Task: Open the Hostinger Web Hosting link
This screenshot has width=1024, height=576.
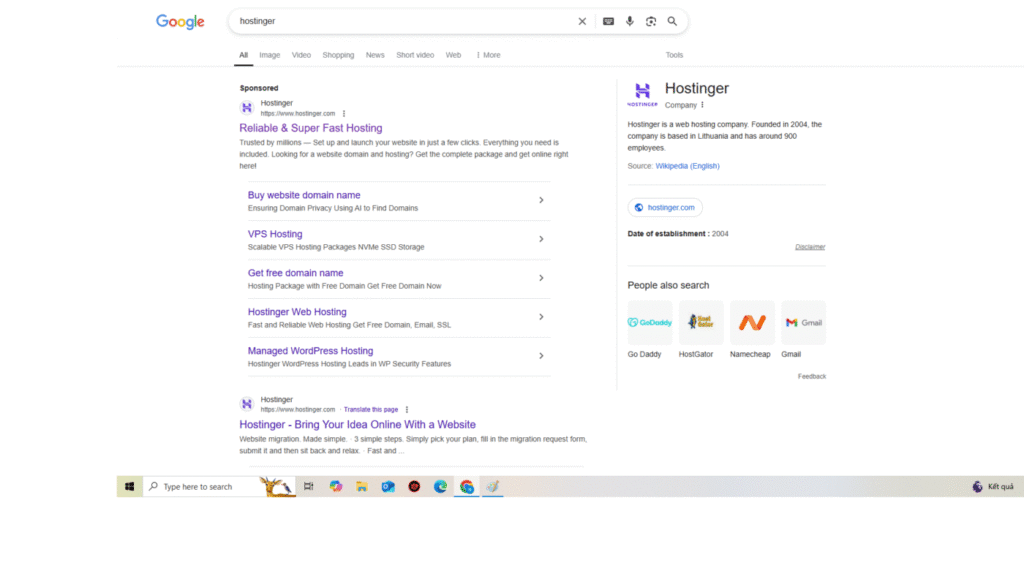Action: point(297,312)
